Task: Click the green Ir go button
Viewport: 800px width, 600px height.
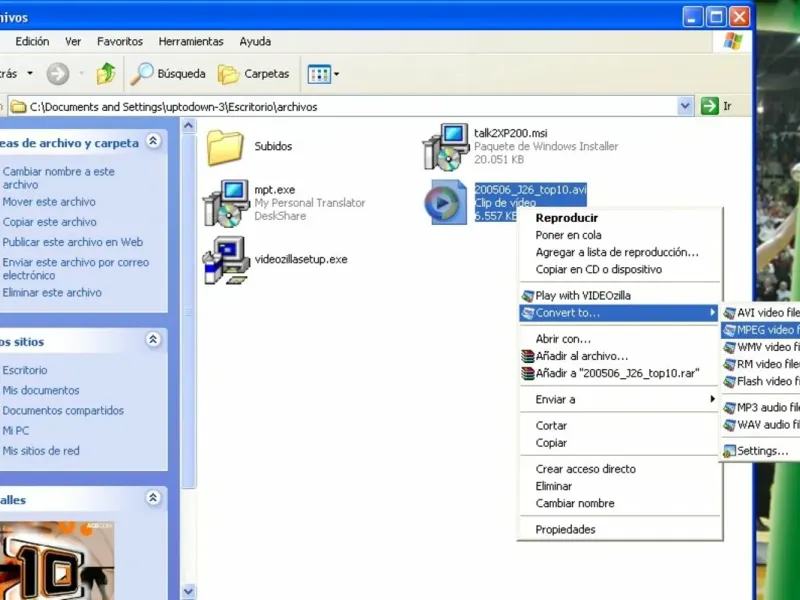Action: click(717, 106)
